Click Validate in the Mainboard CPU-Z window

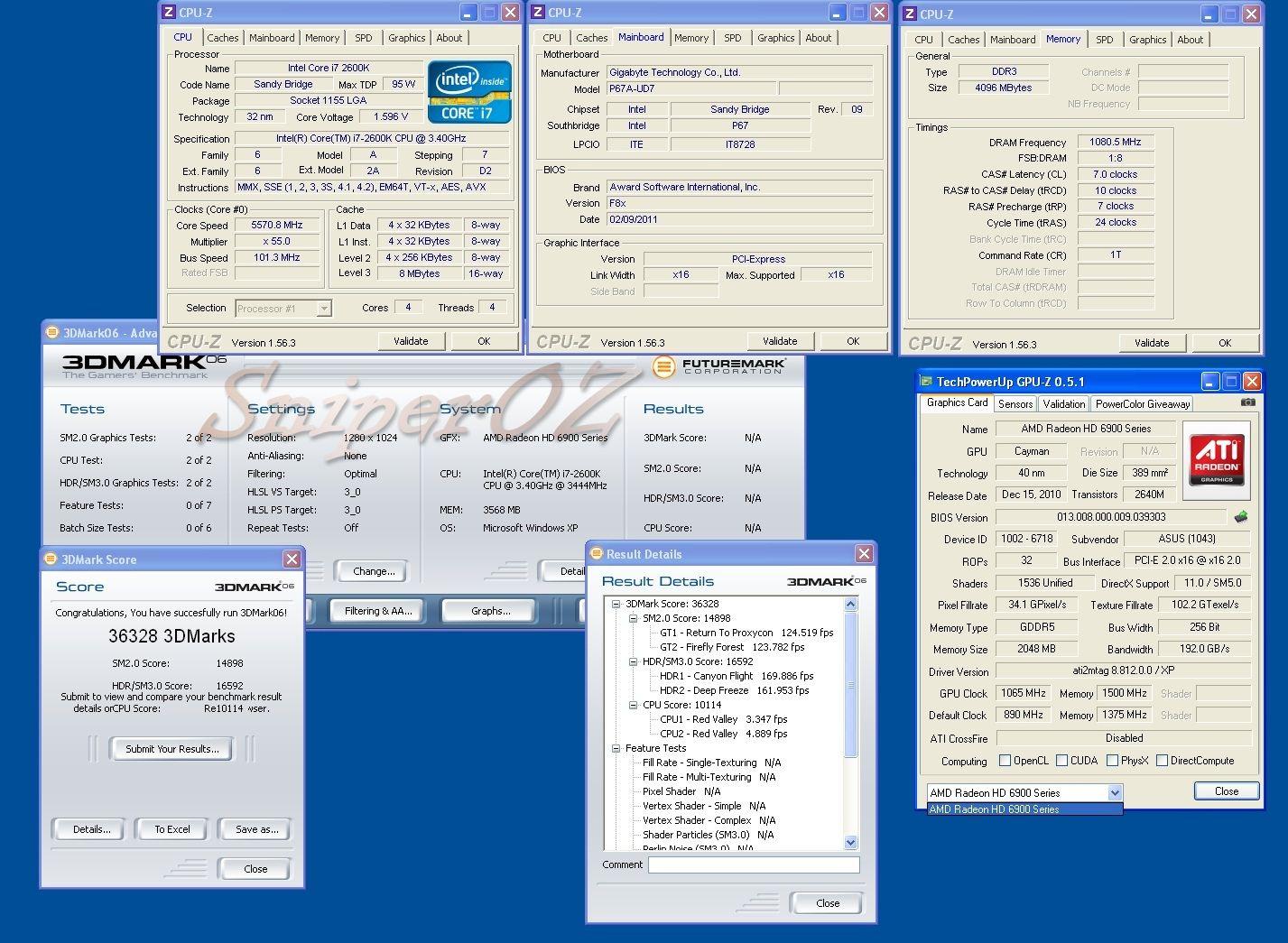[780, 341]
